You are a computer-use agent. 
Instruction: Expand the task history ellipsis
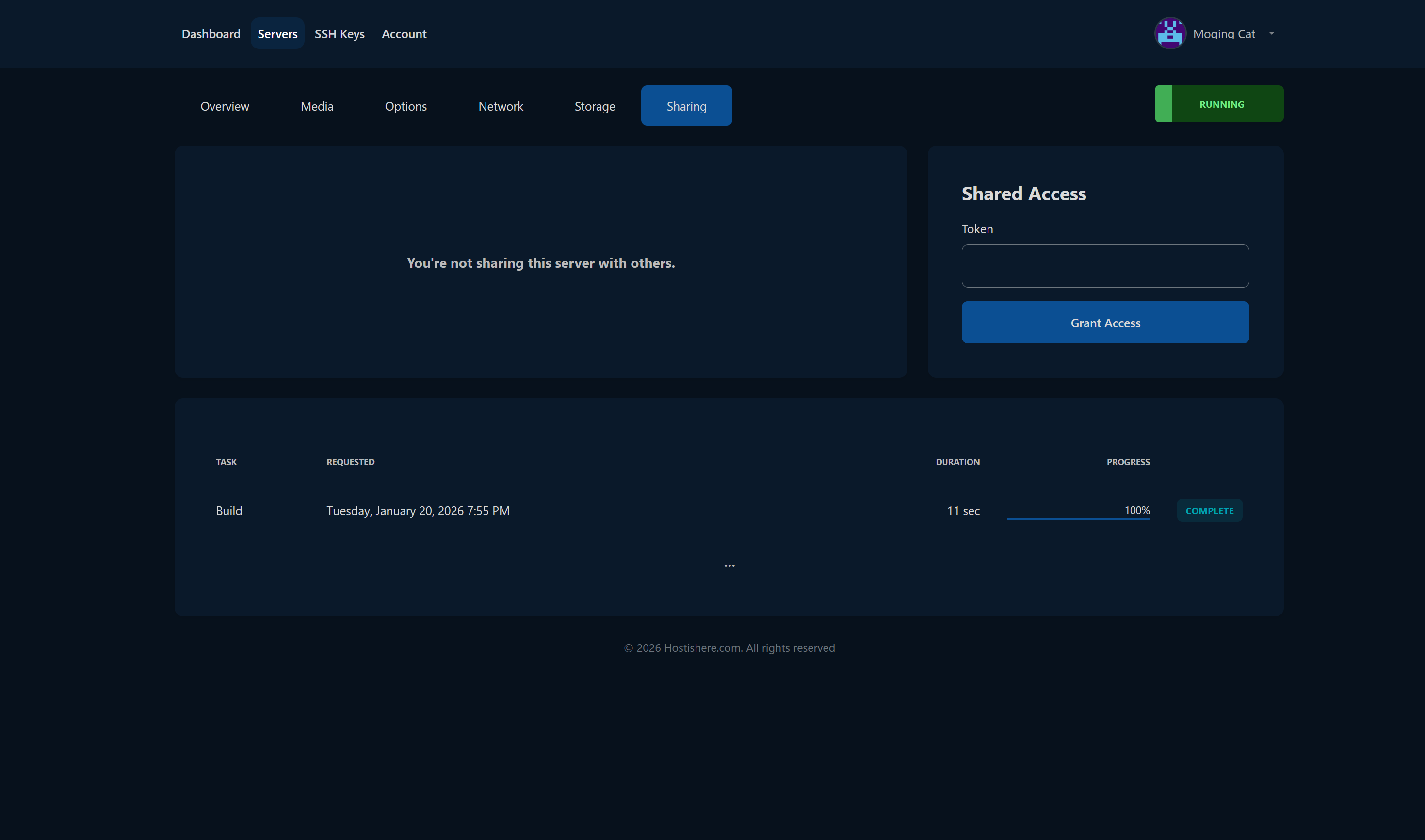[x=729, y=565]
